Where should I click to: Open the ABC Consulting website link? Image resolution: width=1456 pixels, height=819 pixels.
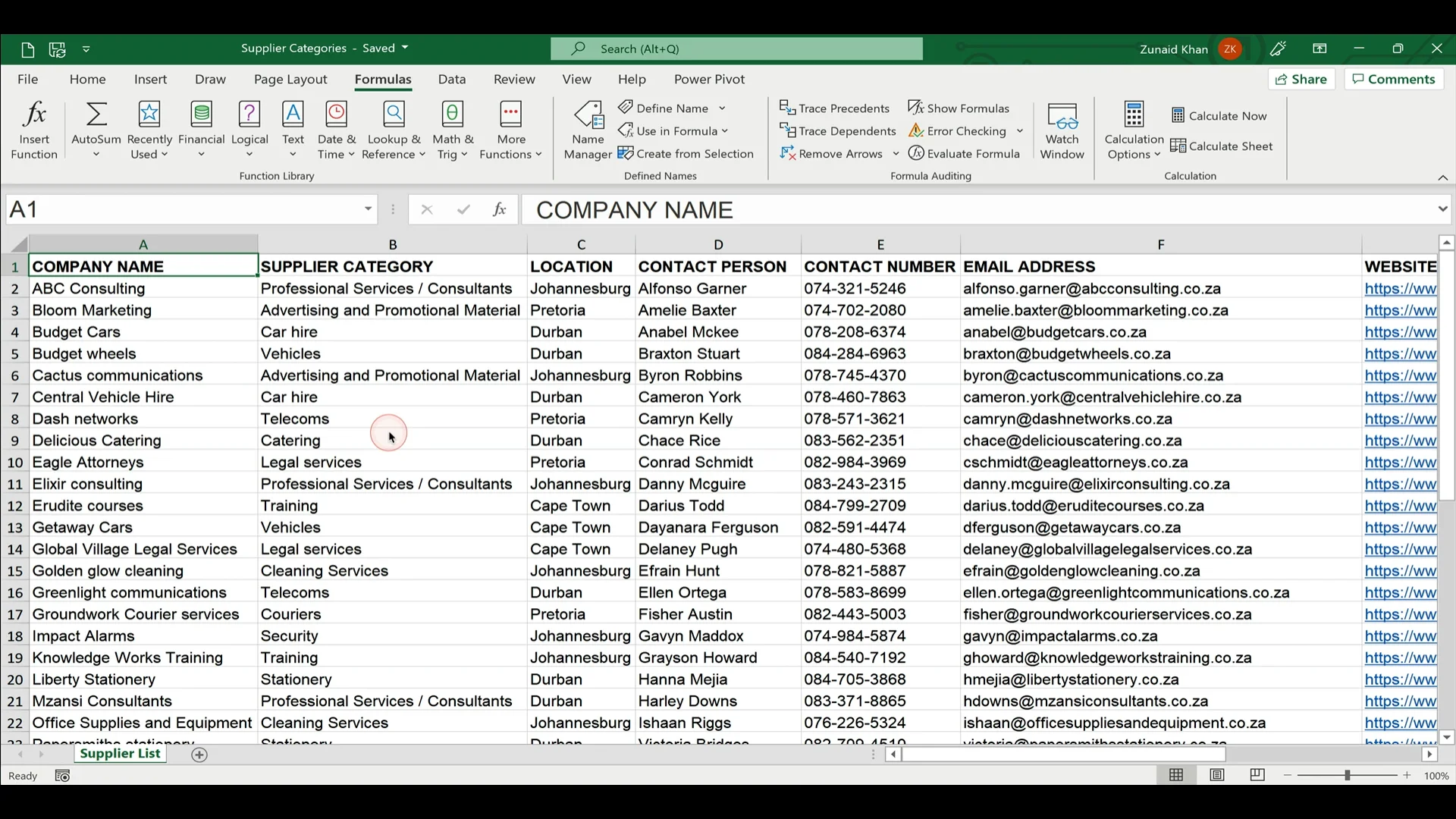(x=1400, y=289)
